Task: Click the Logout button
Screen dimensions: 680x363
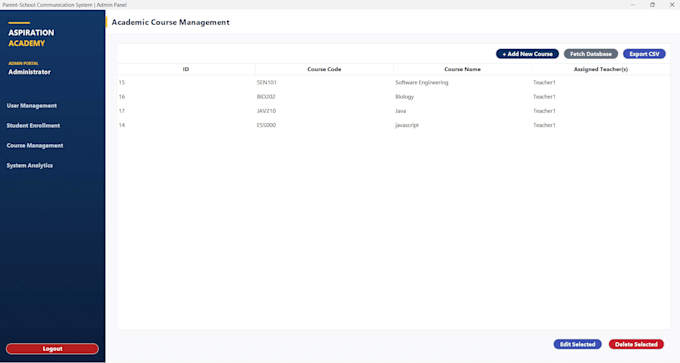Action: pyautogui.click(x=52, y=349)
